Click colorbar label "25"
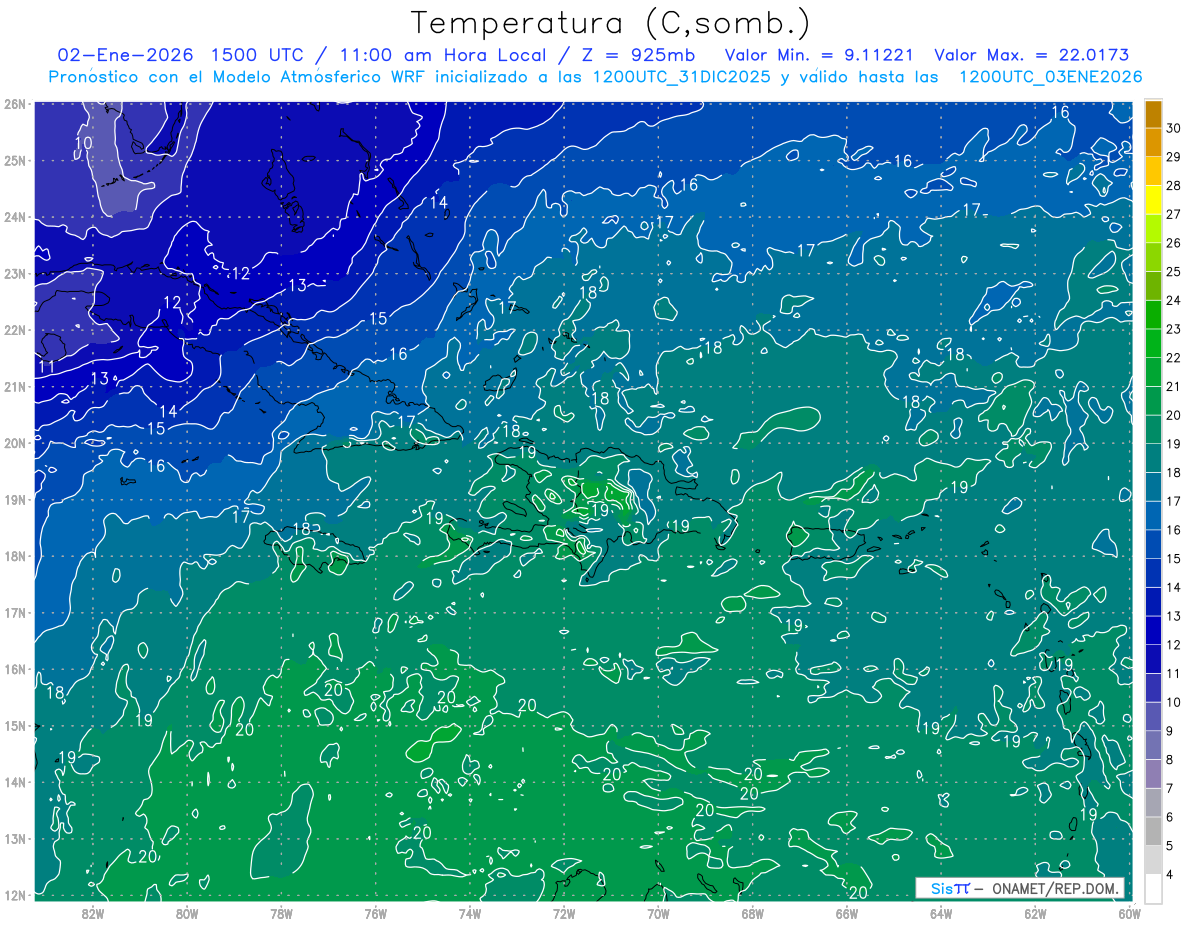 1173,272
